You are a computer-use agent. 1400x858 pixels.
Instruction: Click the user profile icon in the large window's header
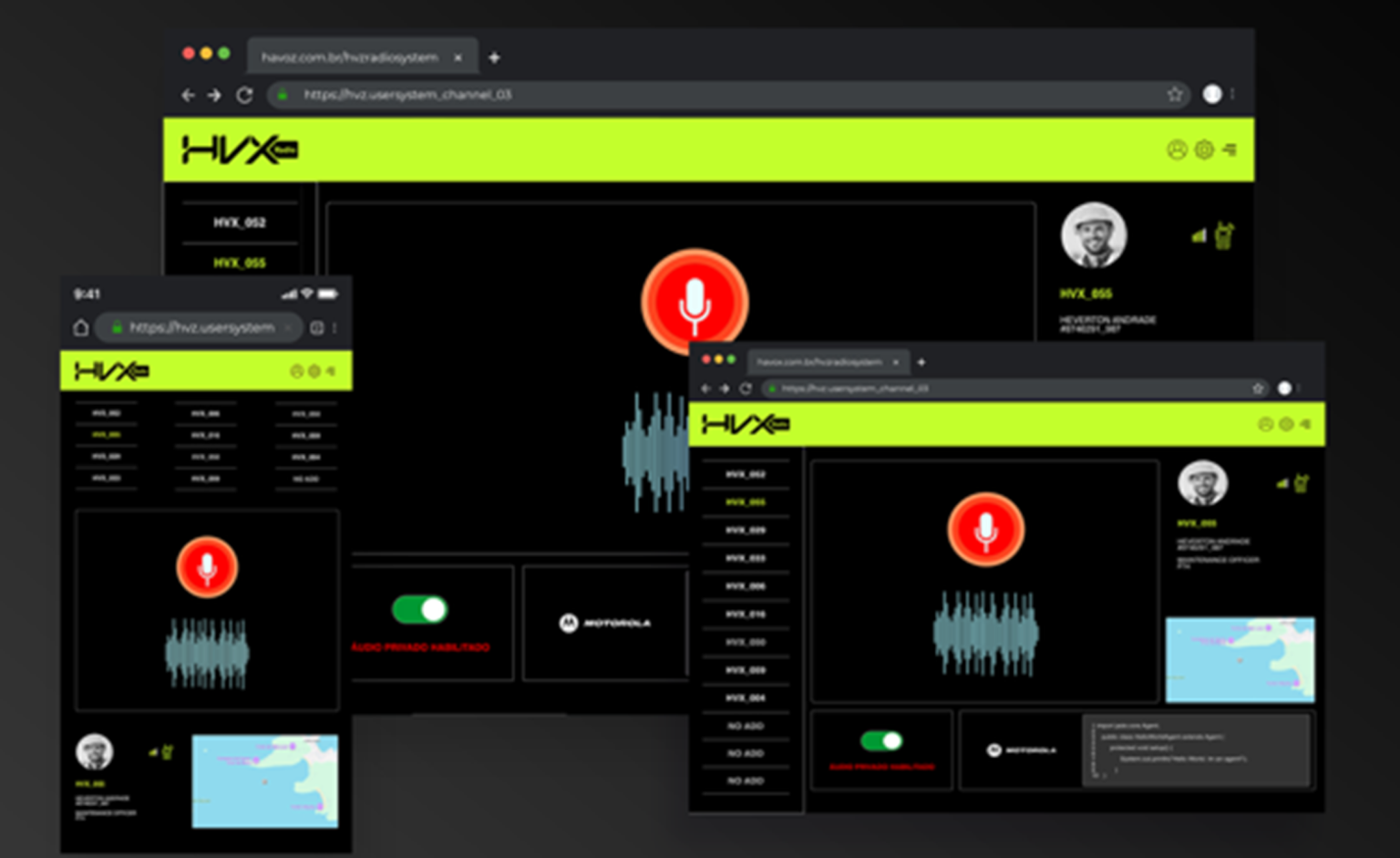point(1177,150)
